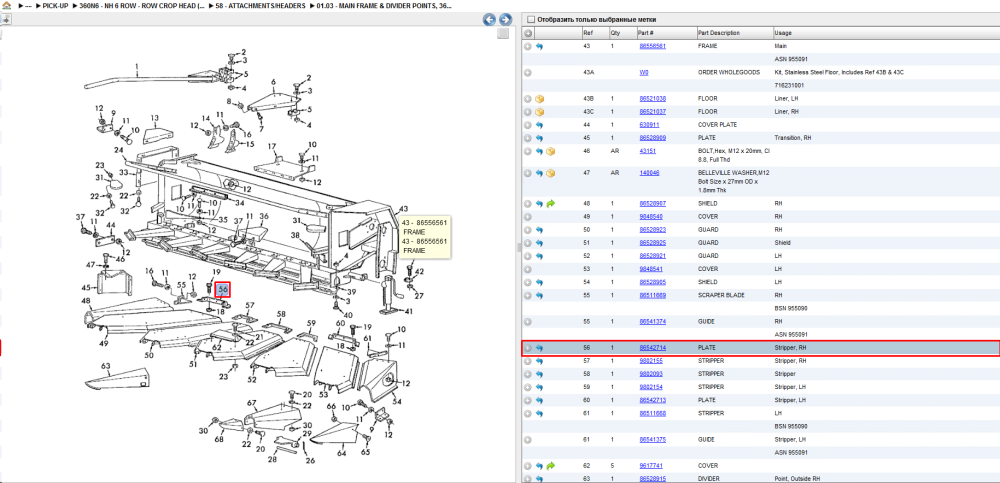Click blue arrow icon for ref 50 GUARD
This screenshot has height=483, width=1000.
539,230
